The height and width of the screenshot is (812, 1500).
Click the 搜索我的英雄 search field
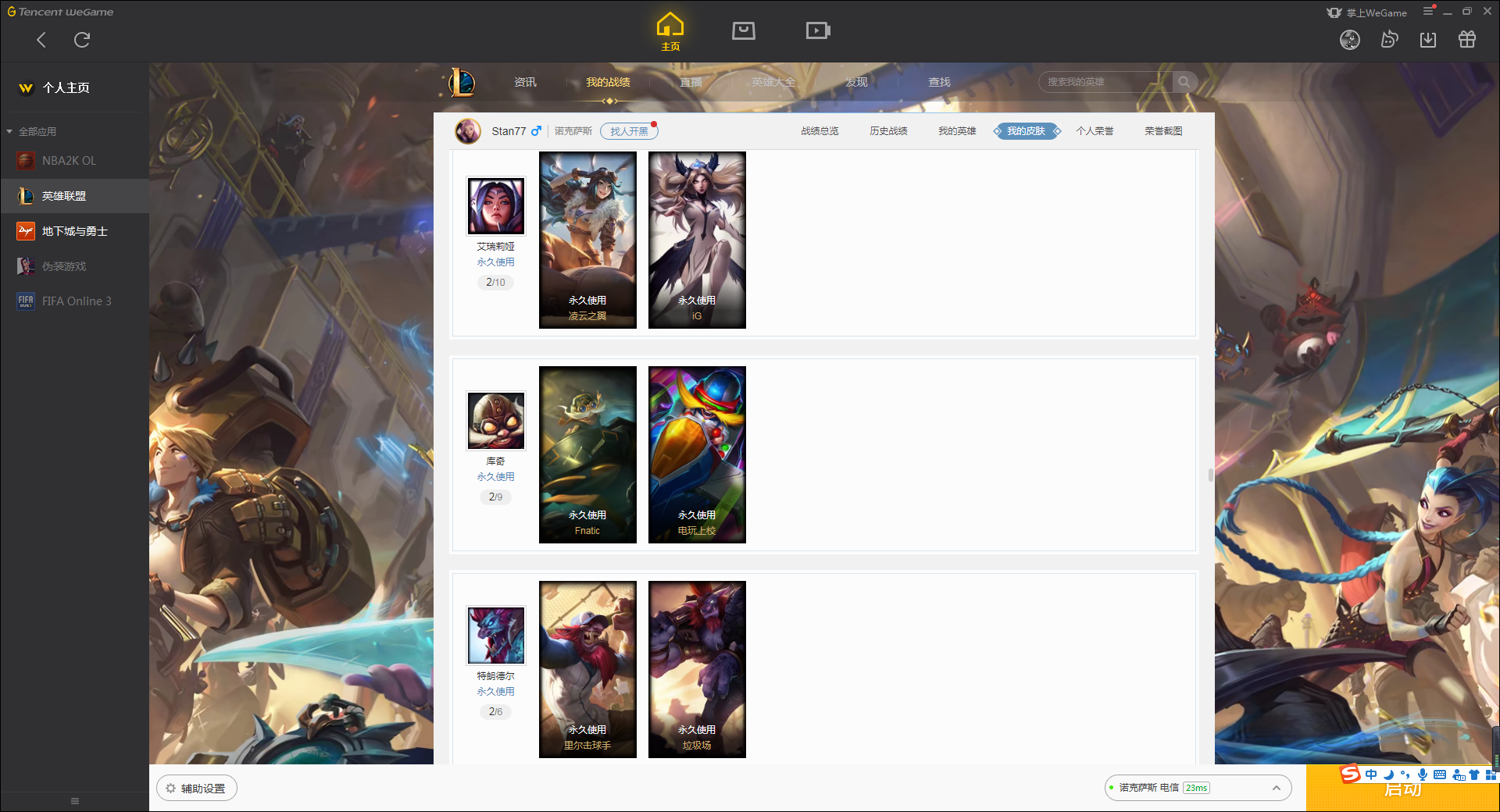click(x=1105, y=82)
